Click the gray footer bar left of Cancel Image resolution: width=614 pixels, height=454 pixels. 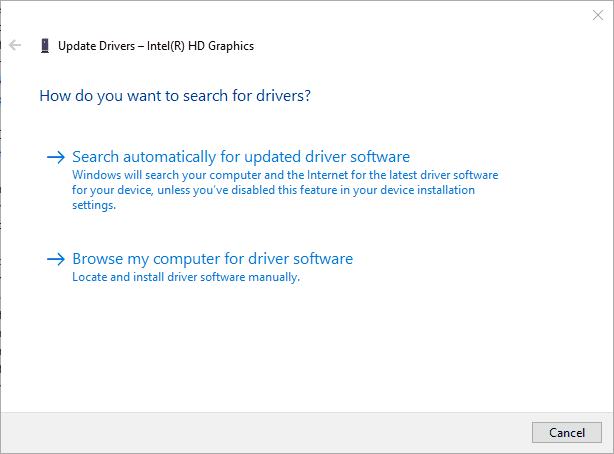coord(266,432)
